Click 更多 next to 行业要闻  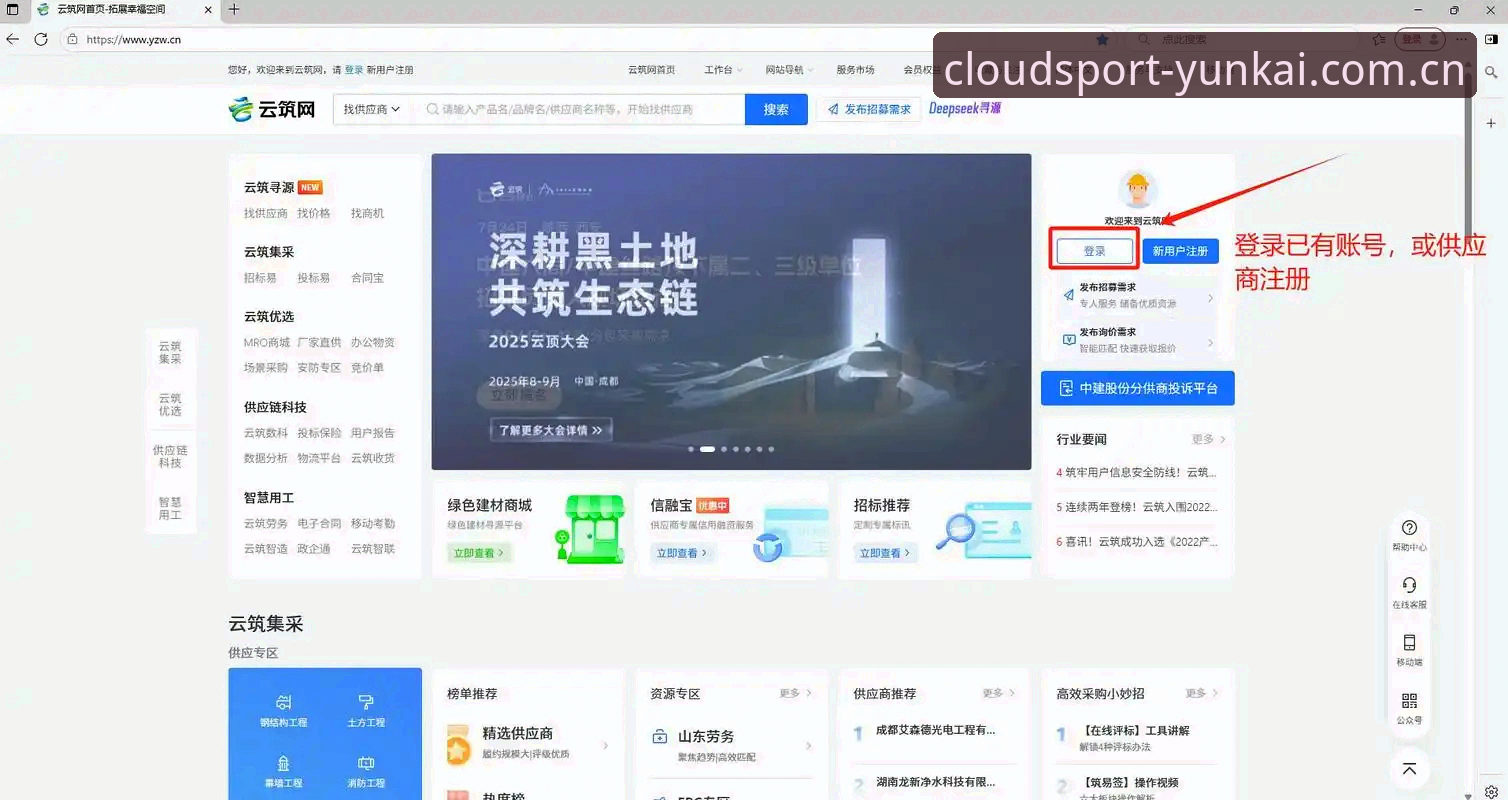pyautogui.click(x=1208, y=439)
